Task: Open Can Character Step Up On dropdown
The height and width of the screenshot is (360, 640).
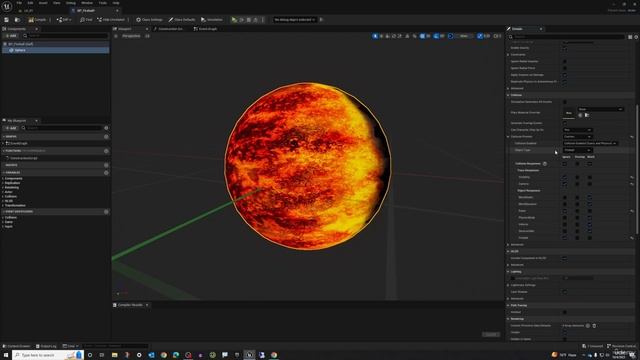Action: click(578, 130)
